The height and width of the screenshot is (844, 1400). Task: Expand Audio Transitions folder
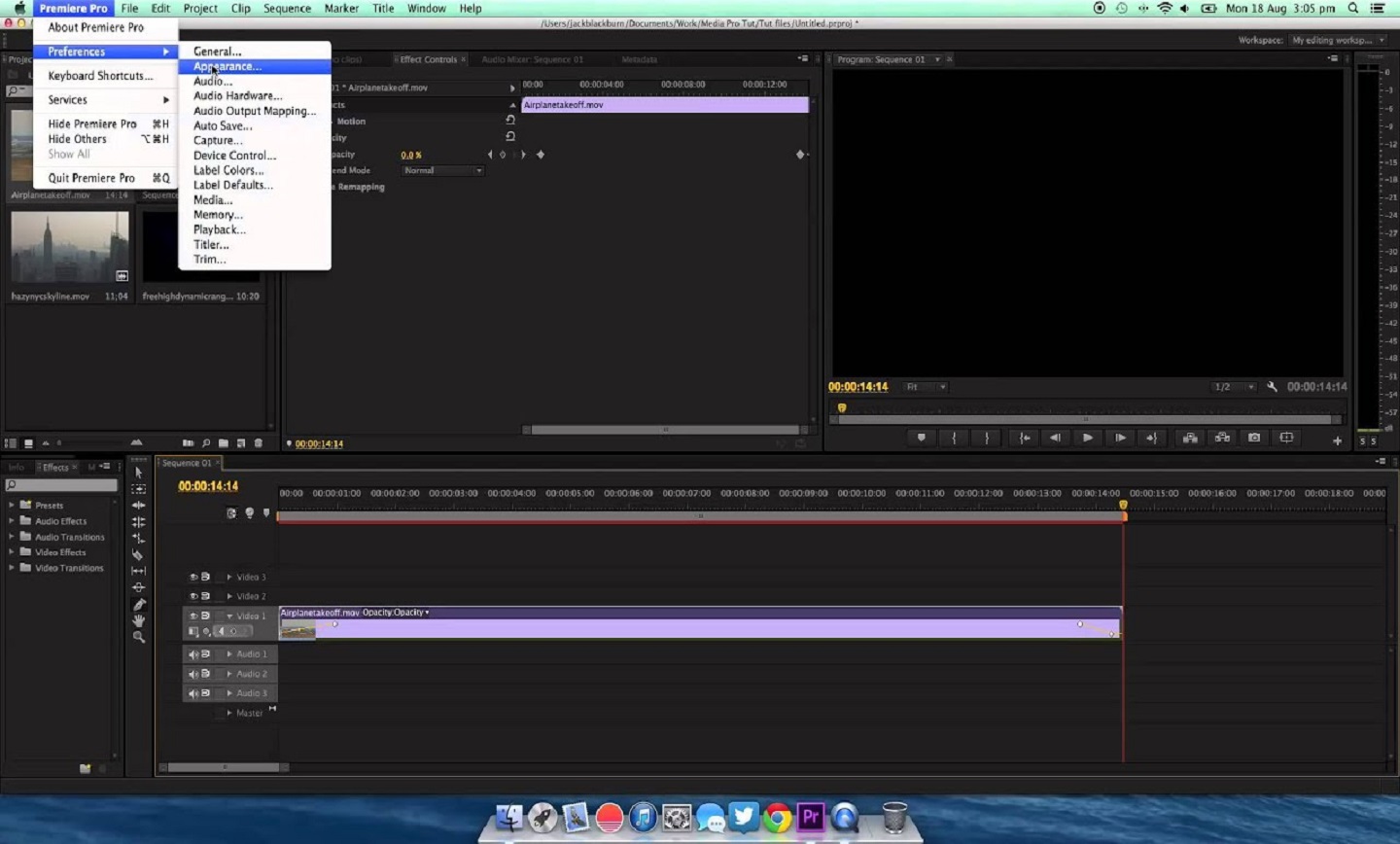point(12,536)
